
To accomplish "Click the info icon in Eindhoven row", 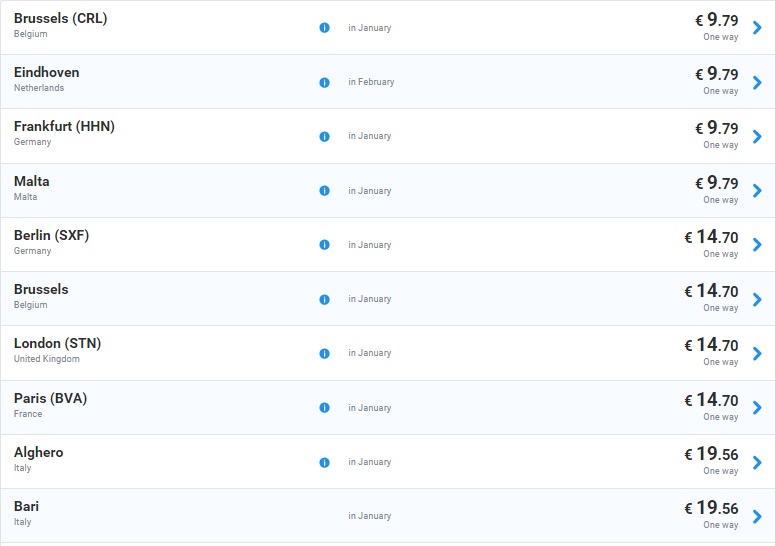I will tap(324, 82).
